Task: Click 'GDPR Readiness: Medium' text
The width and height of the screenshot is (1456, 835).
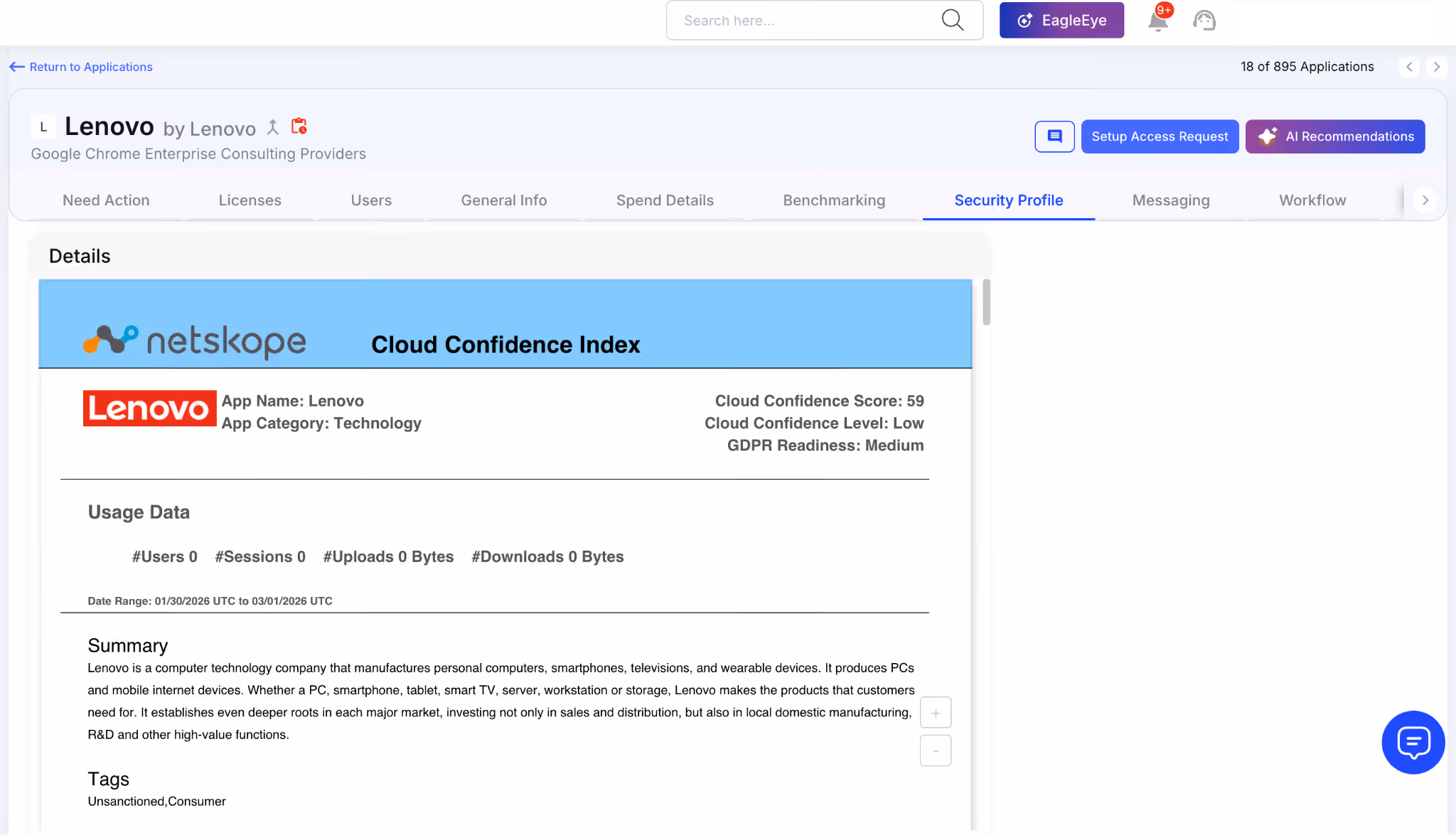Action: point(825,446)
